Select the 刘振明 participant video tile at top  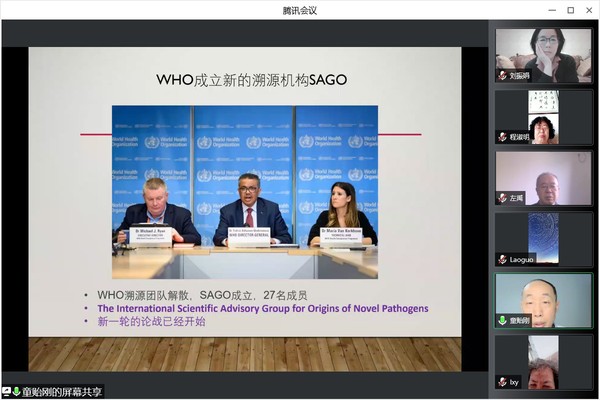(543, 56)
